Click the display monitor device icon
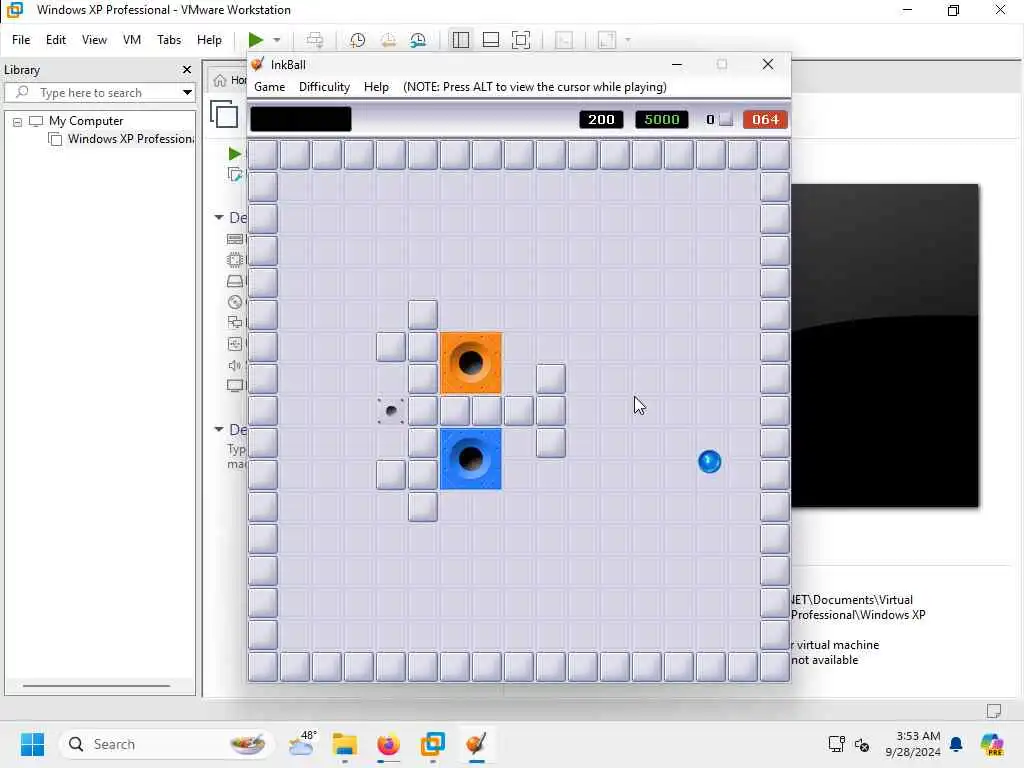Viewport: 1024px width, 768px height. click(x=235, y=386)
